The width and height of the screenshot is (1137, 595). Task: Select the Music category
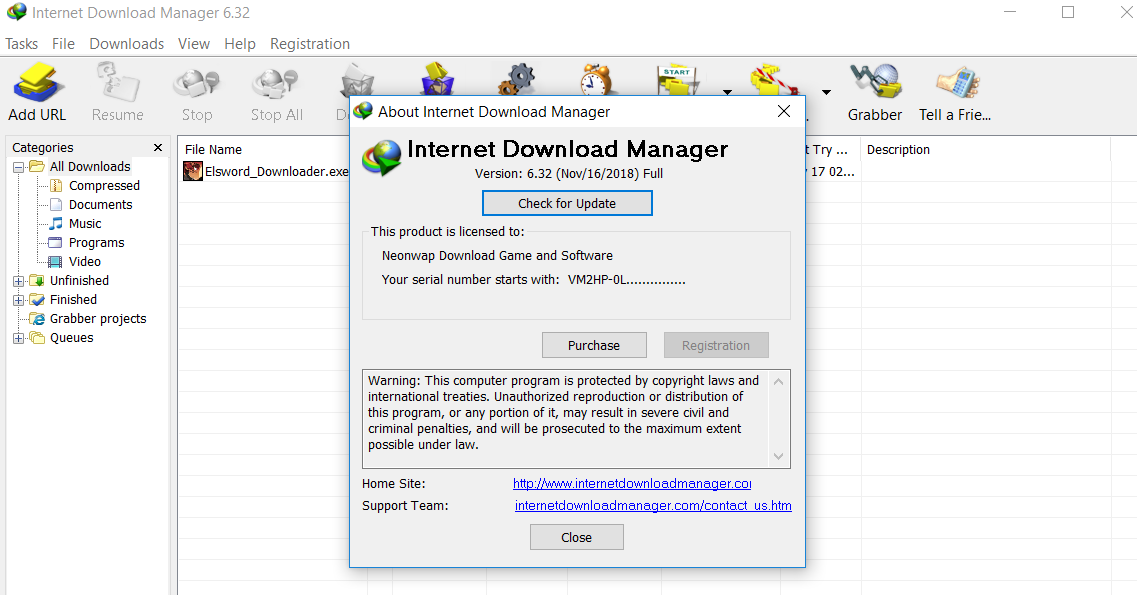[x=85, y=223]
